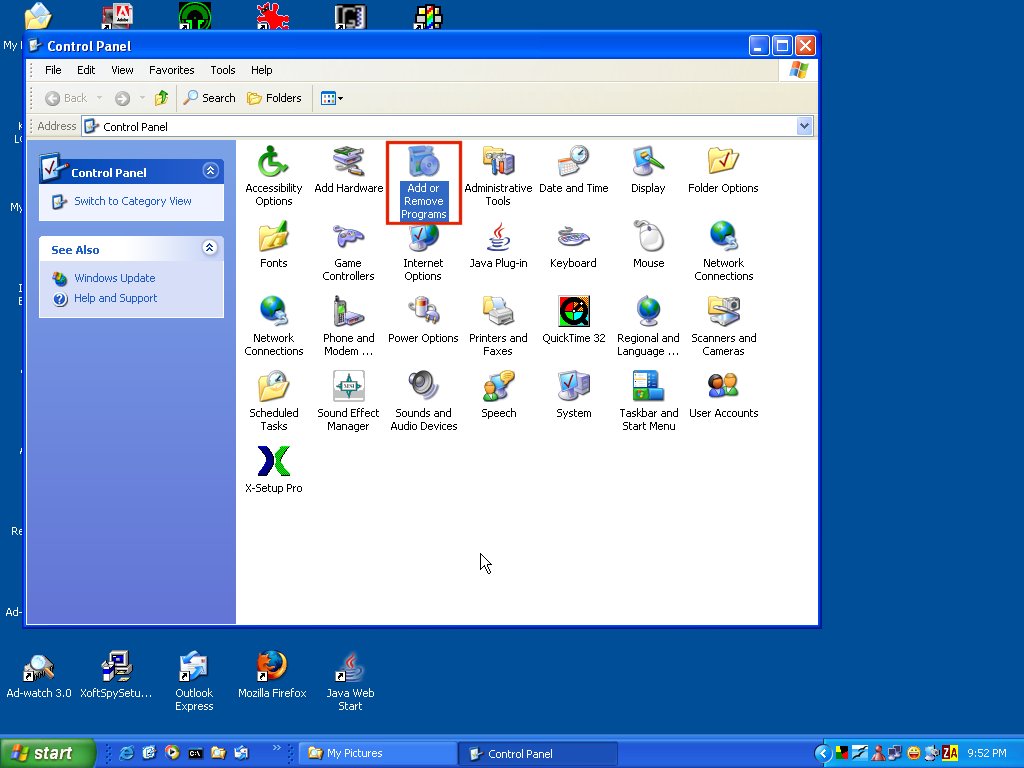Open the Address bar dropdown arrow
The width and height of the screenshot is (1024, 768).
pos(805,126)
